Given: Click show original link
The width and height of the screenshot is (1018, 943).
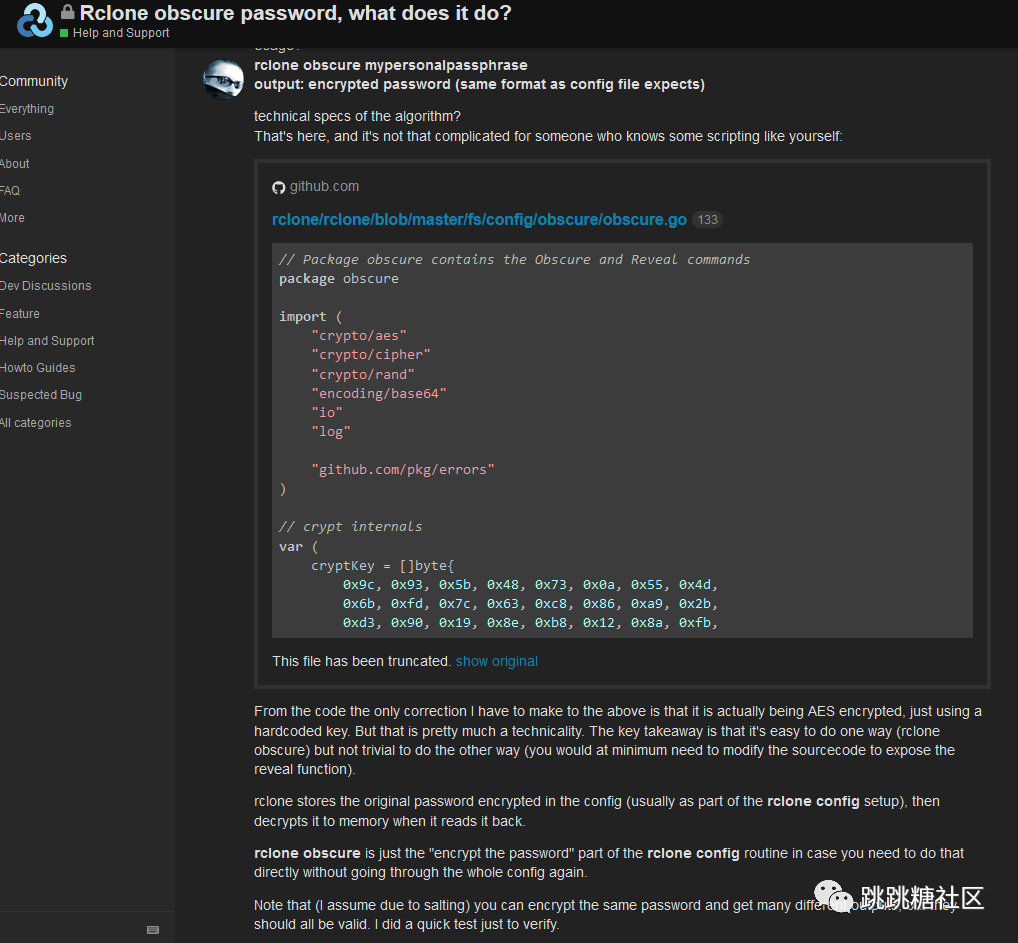Looking at the screenshot, I should point(497,661).
